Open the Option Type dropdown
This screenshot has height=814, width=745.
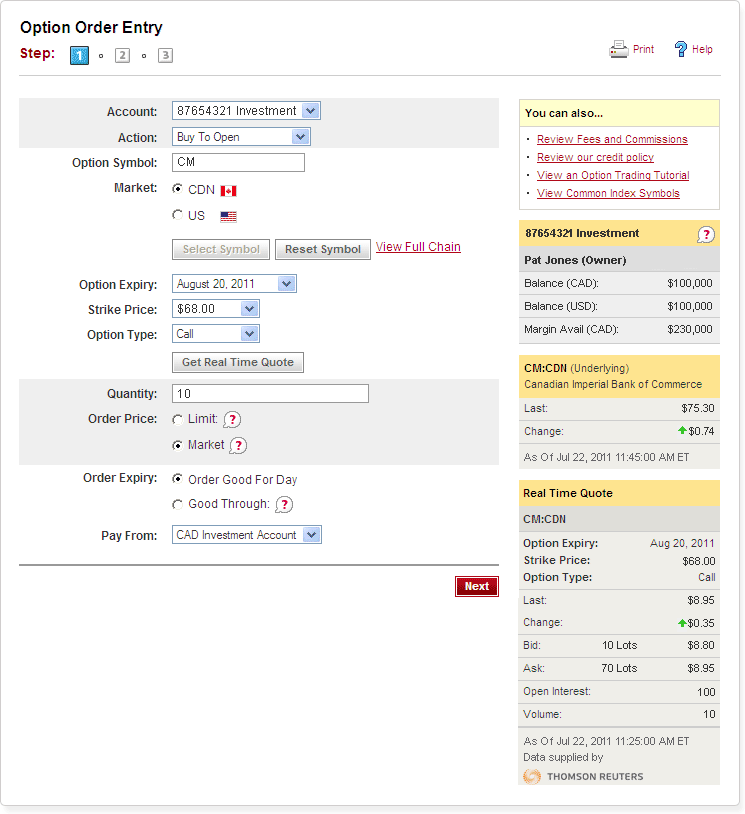click(x=215, y=334)
